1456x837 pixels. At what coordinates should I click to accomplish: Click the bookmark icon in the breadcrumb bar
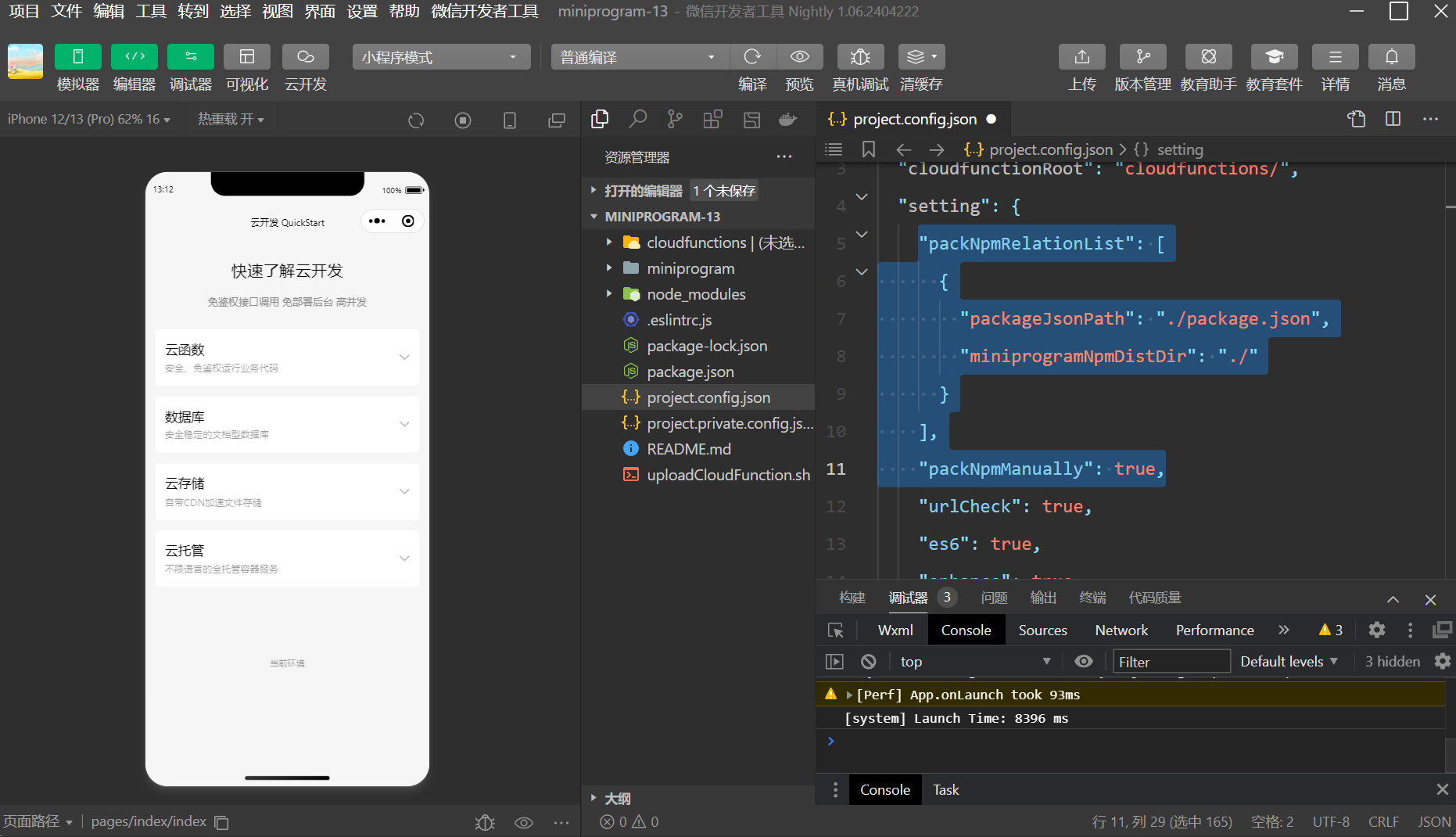tap(869, 149)
